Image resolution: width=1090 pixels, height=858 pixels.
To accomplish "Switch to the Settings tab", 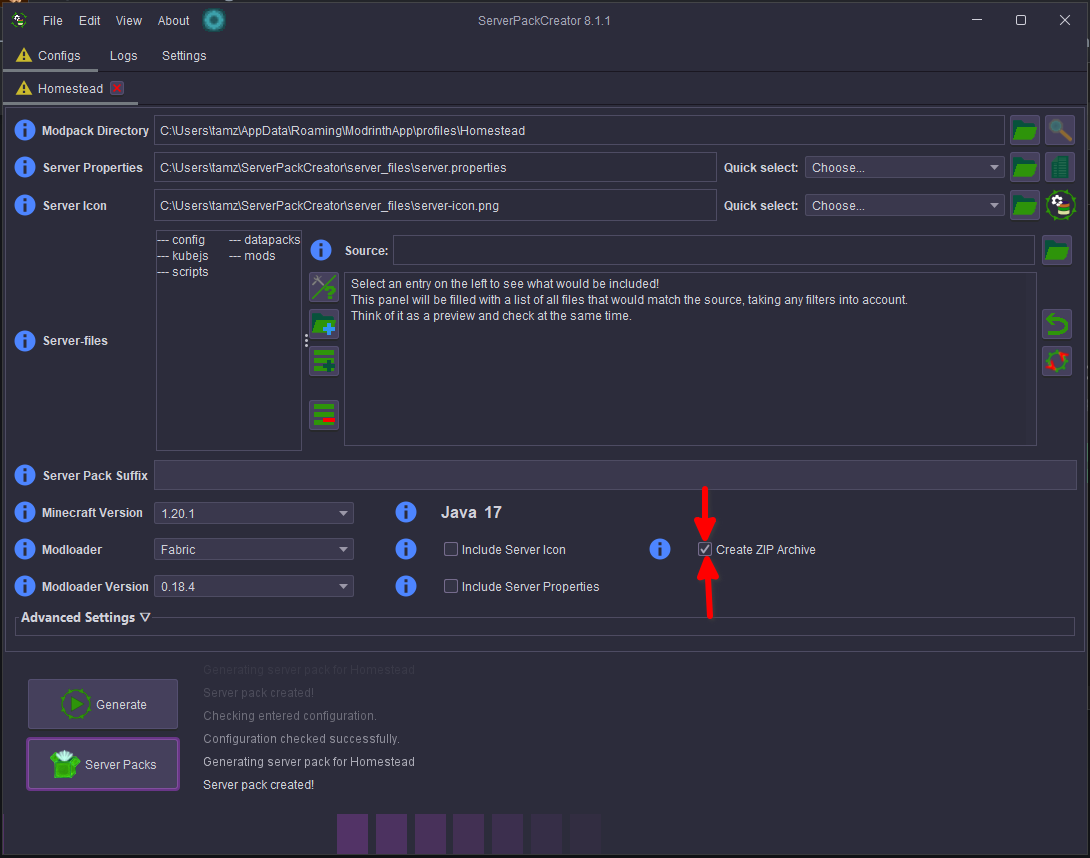I will coord(184,56).
